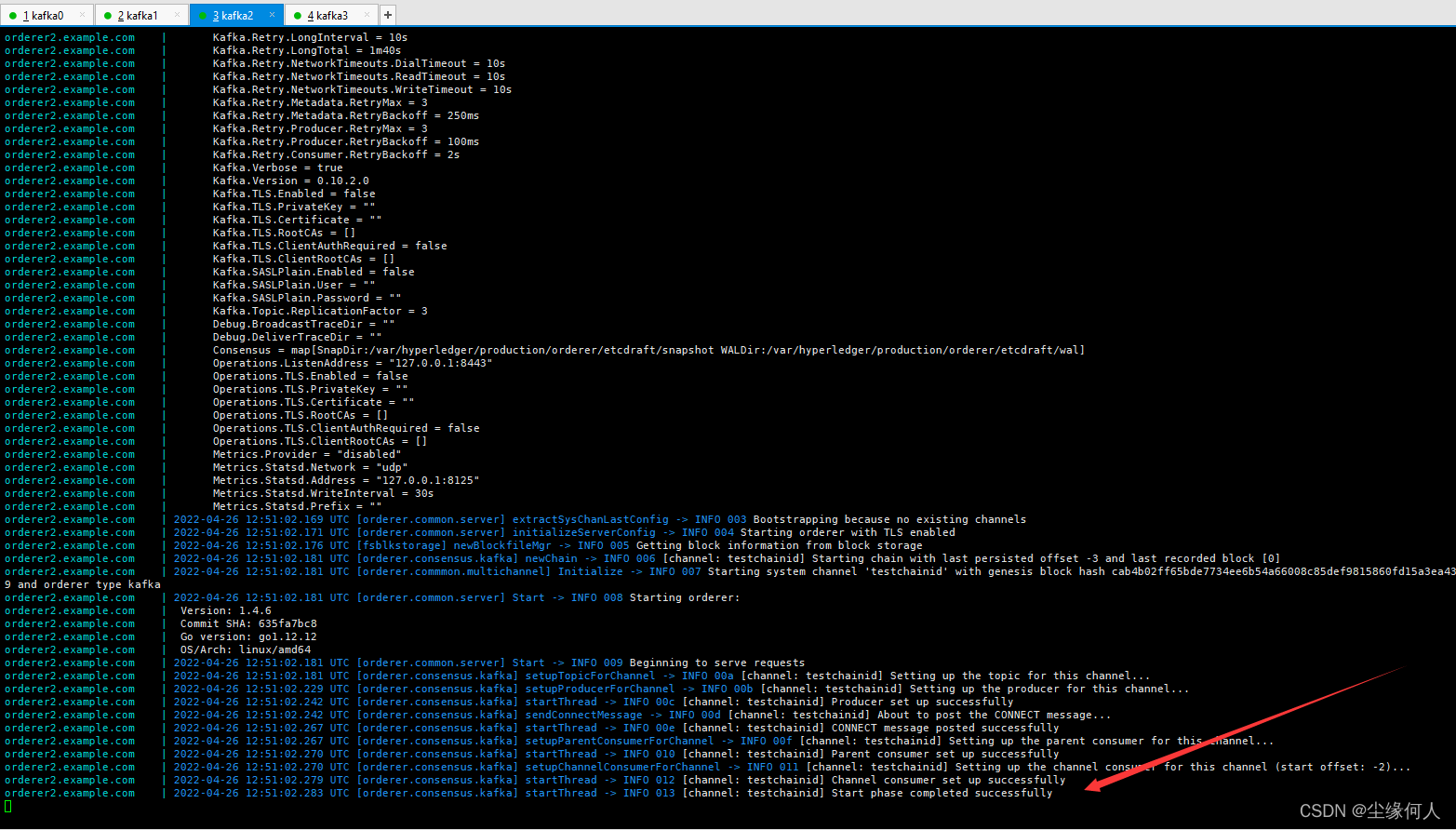Open a new session with the plus button

coord(388,15)
